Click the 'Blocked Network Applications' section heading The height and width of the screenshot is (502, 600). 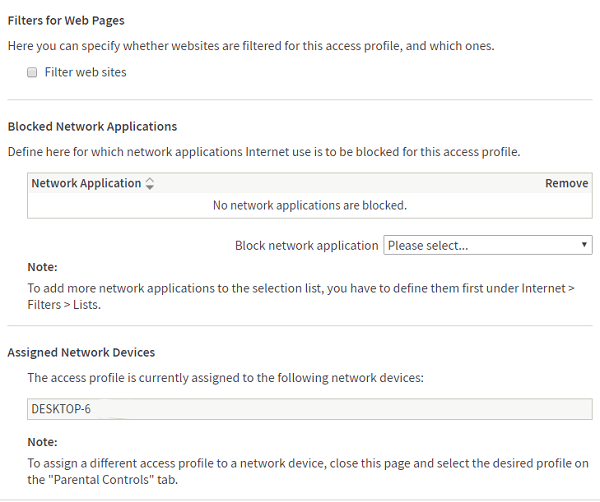point(92,127)
